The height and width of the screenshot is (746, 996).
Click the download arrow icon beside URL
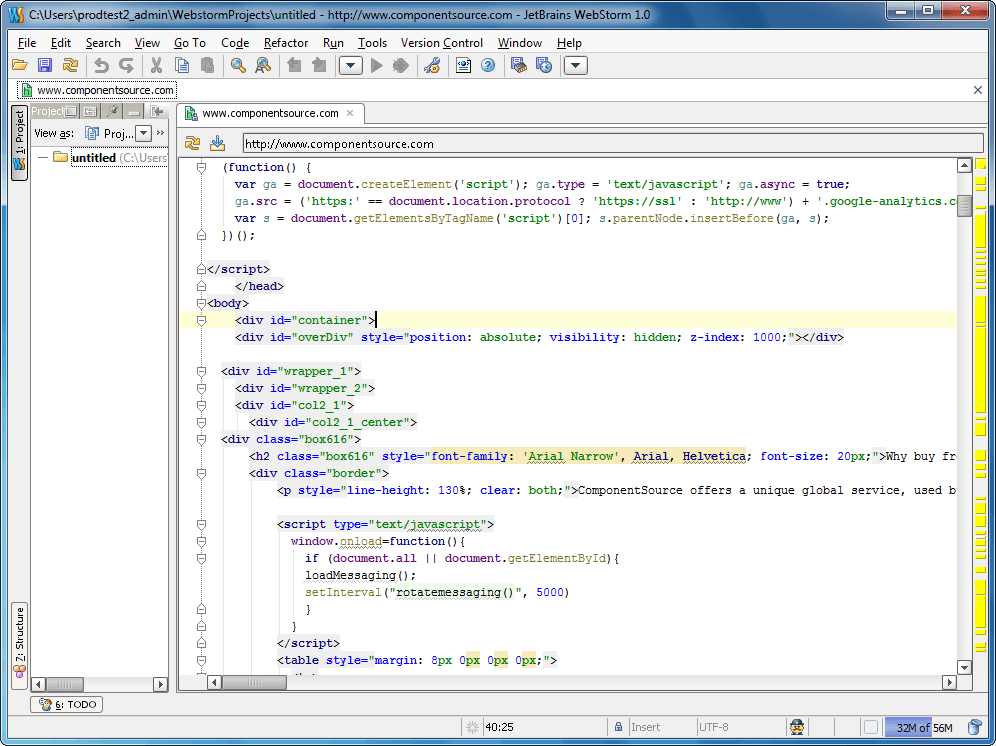point(217,143)
